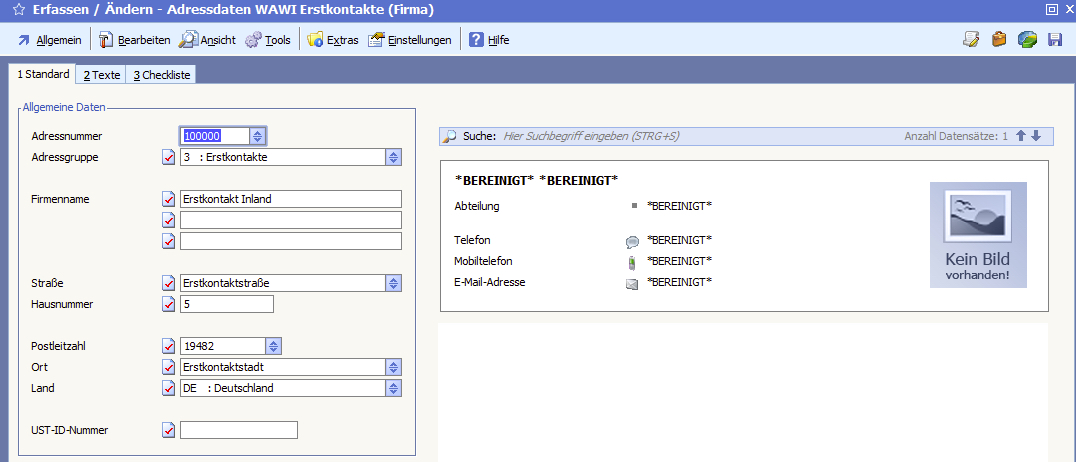This screenshot has width=1076, height=462.
Task: Click the pie chart statistics icon
Action: [1027, 40]
